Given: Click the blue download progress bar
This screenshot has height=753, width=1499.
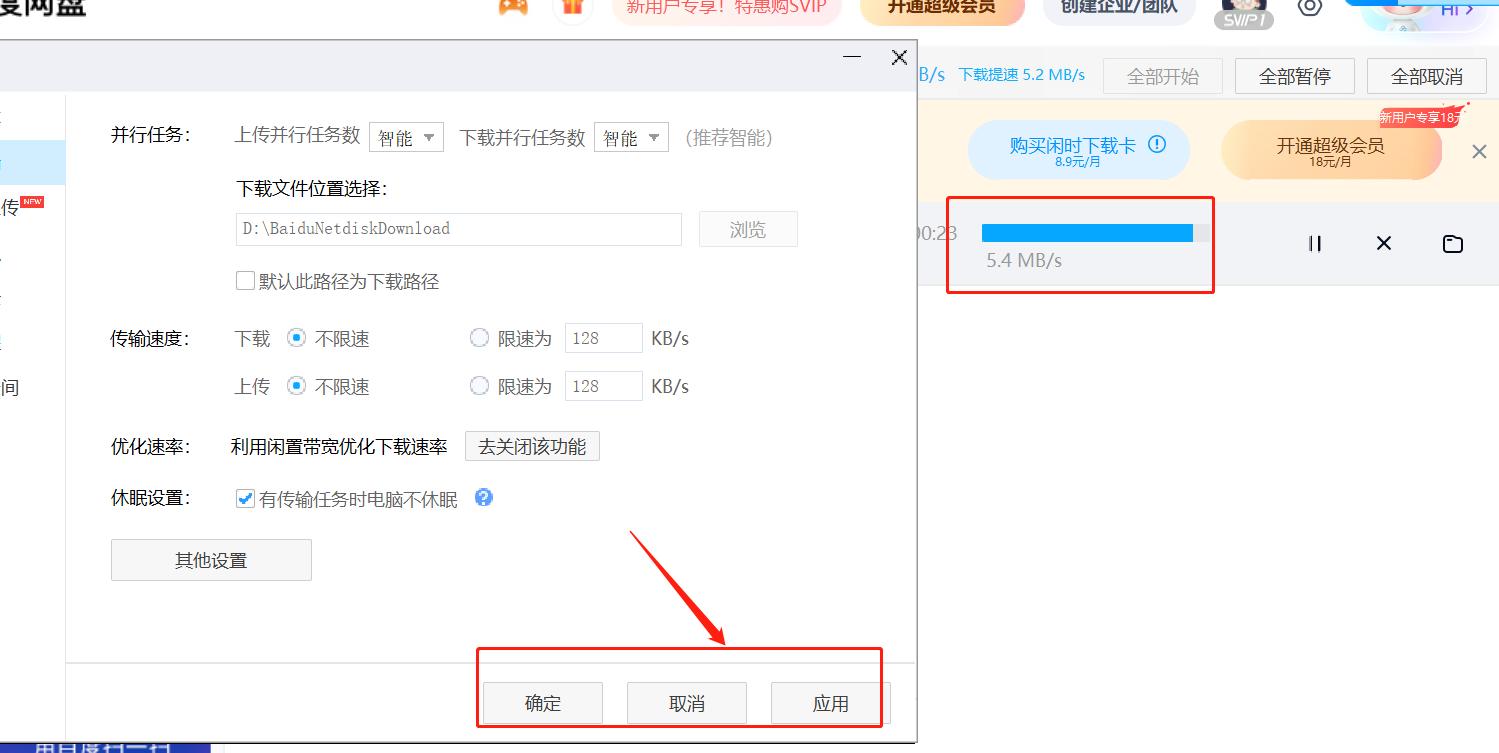Looking at the screenshot, I should coord(1086,231).
